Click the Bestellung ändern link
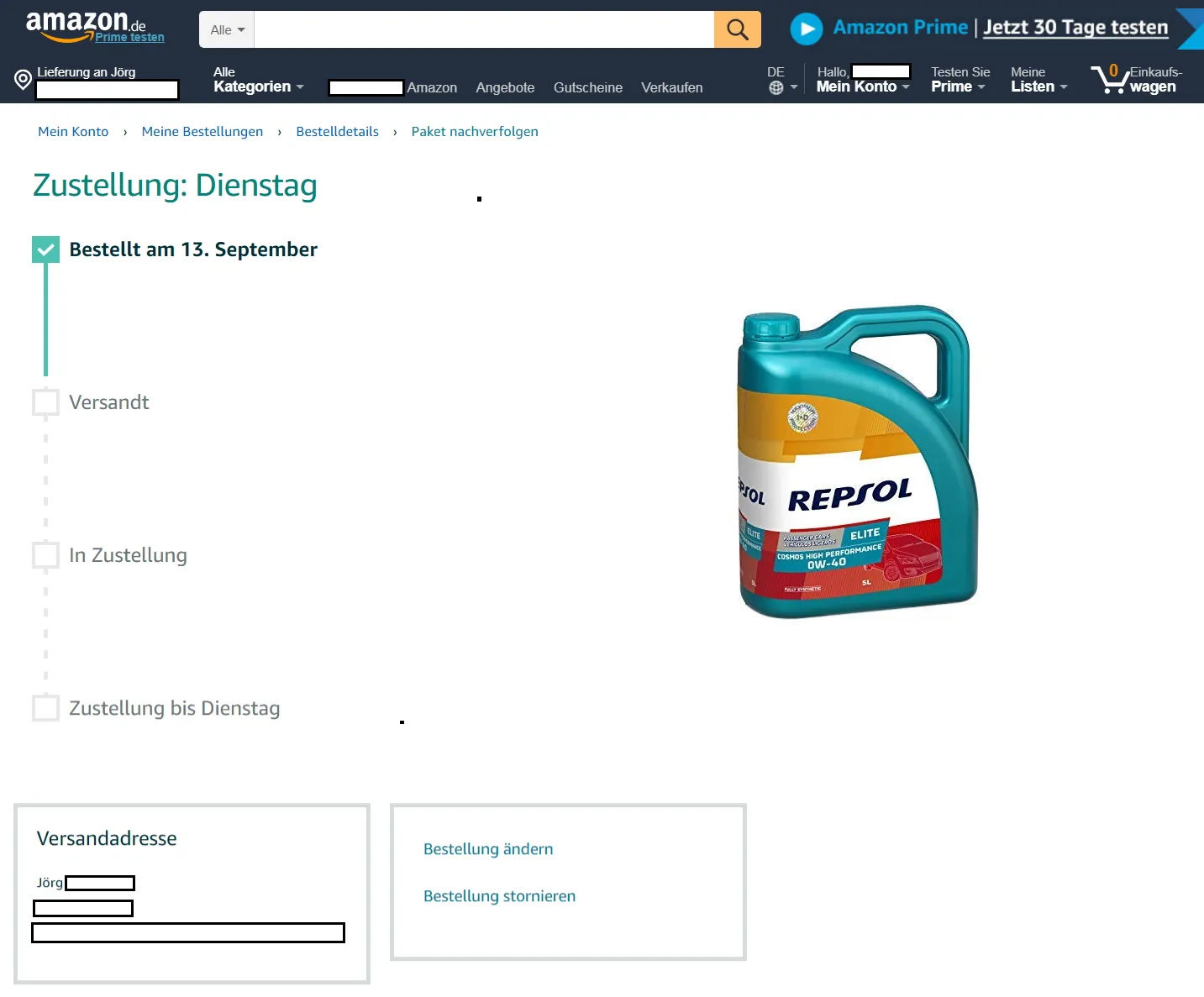Viewport: 1204px width, 997px height. point(488,849)
